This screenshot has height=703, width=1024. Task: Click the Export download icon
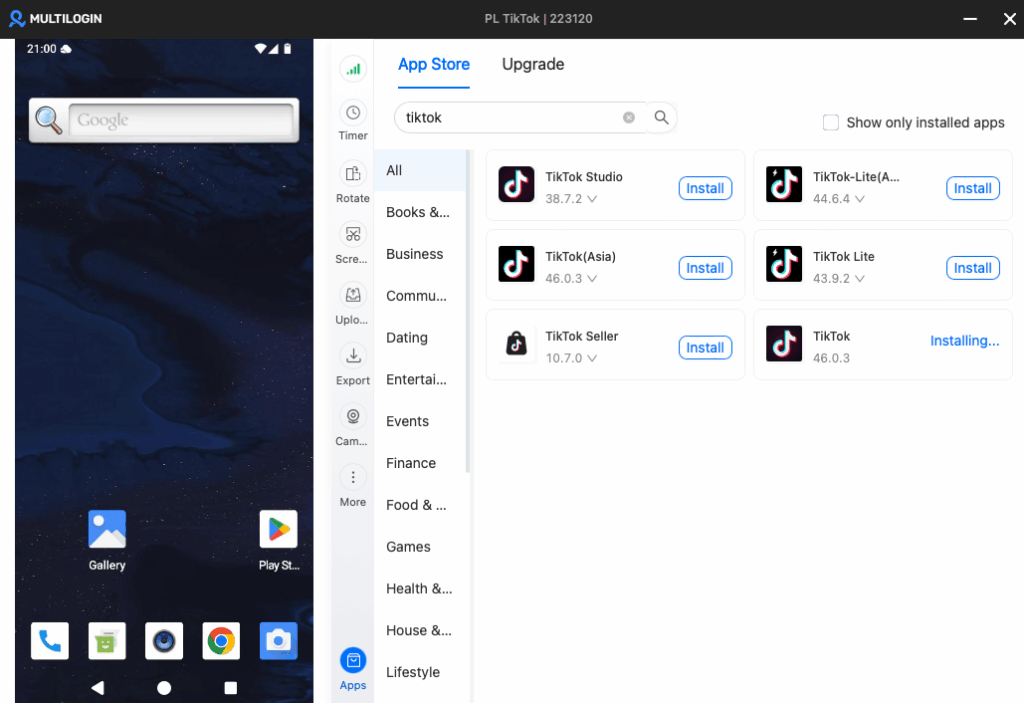(x=353, y=356)
